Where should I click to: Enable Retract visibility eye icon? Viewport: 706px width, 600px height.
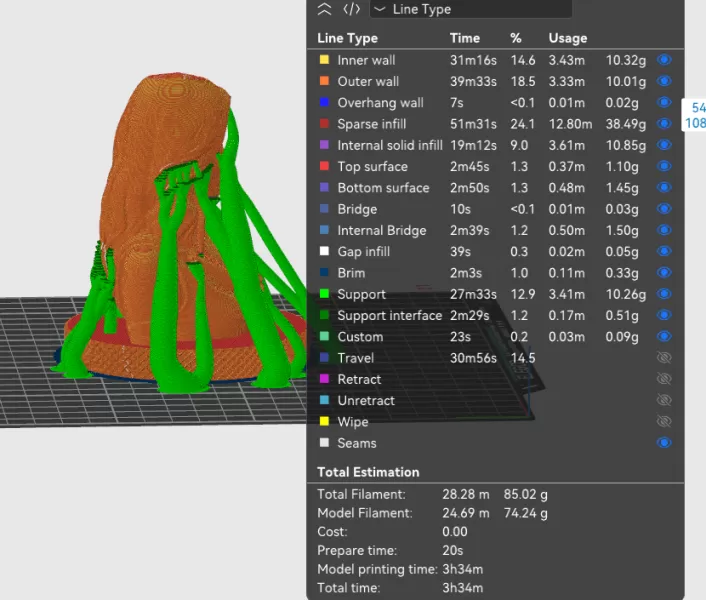(x=664, y=379)
